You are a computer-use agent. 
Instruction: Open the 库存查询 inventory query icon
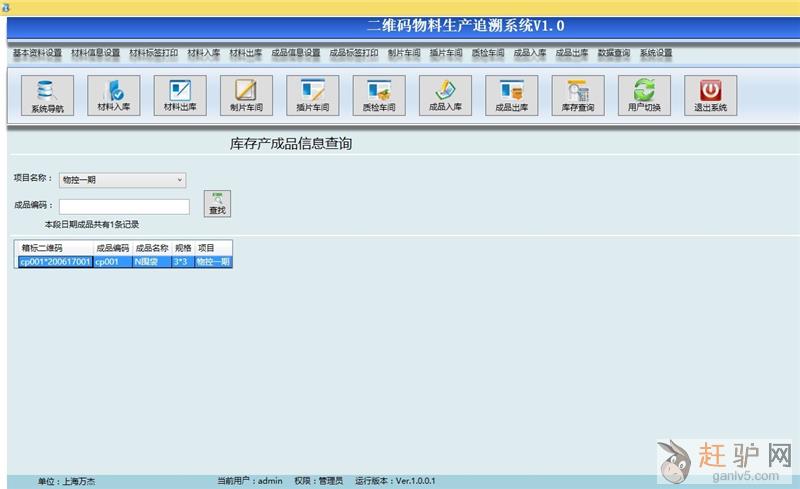pos(577,96)
